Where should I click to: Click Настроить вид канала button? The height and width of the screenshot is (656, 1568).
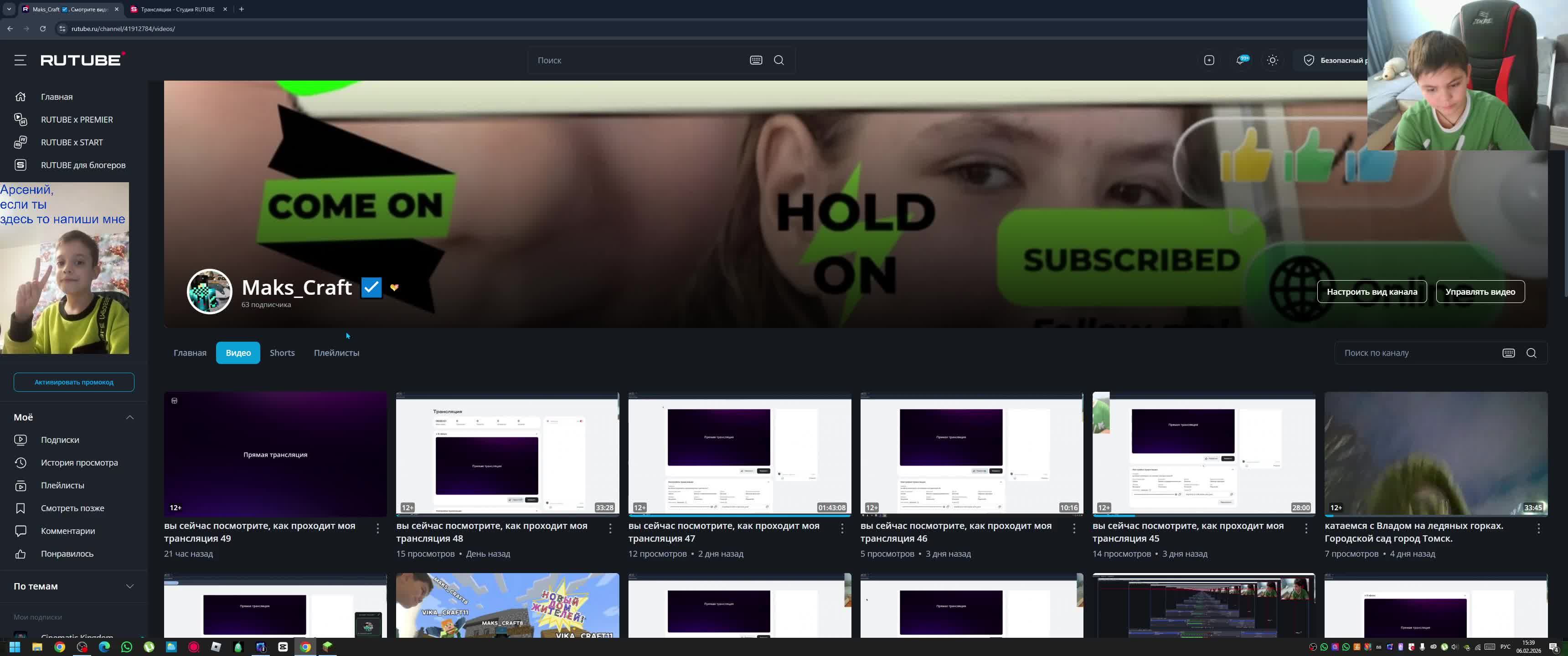[x=1372, y=292]
